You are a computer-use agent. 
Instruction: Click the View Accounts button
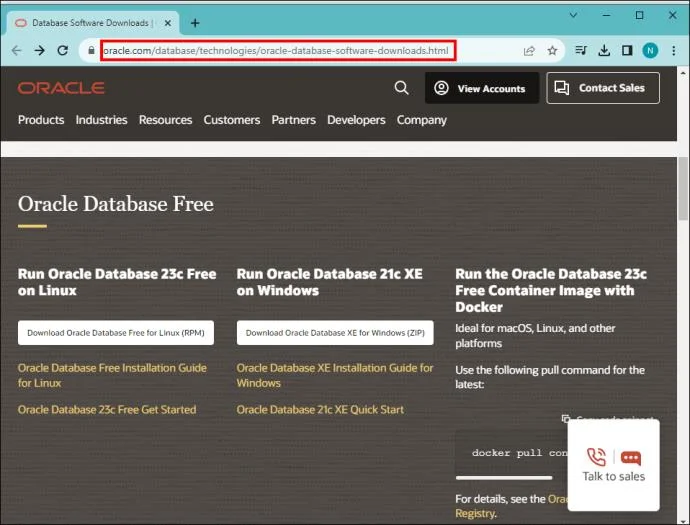click(482, 88)
